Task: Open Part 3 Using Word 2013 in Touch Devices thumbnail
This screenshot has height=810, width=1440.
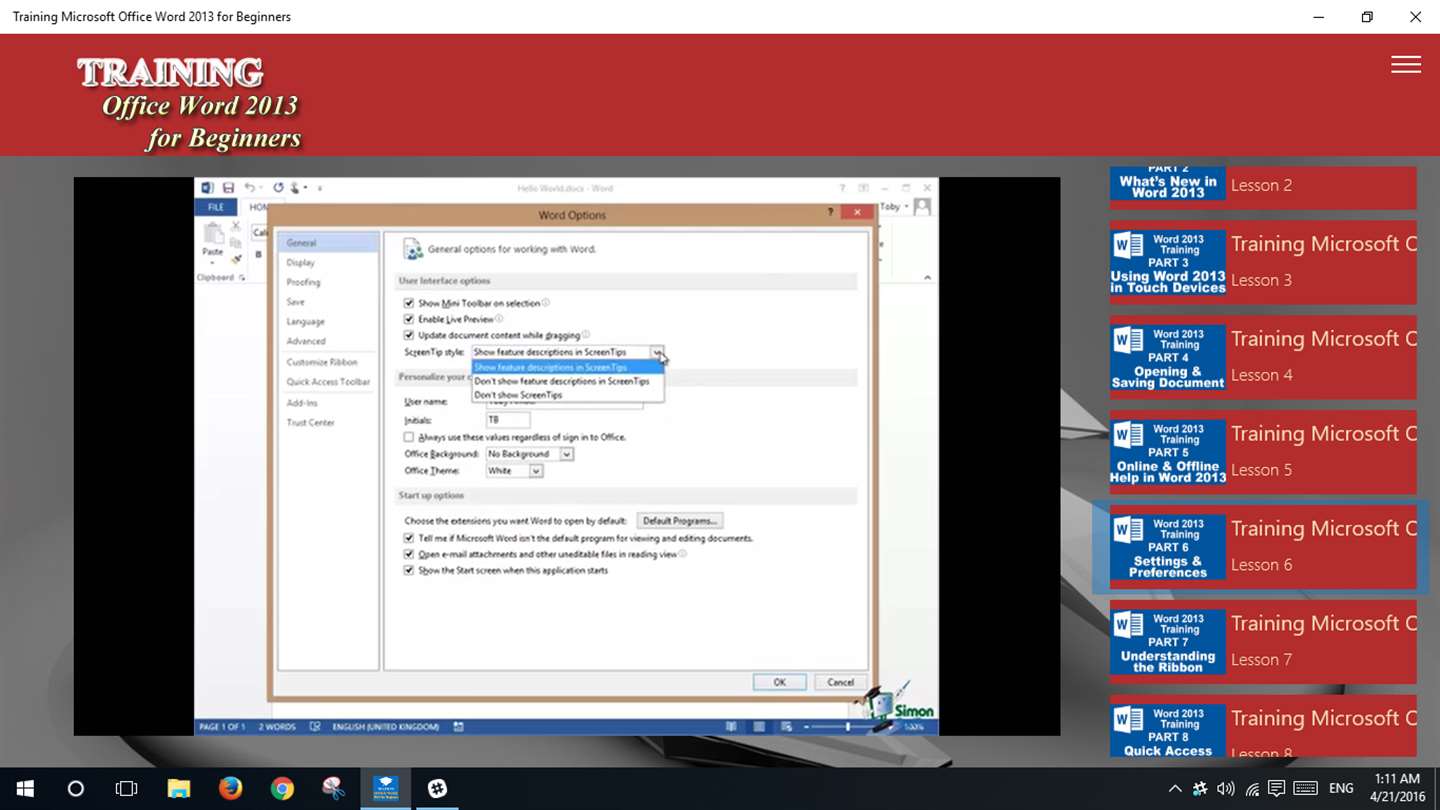Action: tap(1168, 263)
